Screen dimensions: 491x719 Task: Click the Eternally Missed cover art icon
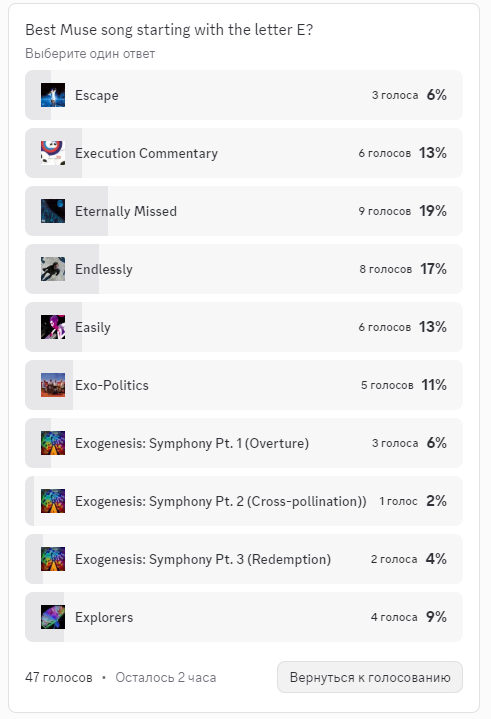[53, 211]
